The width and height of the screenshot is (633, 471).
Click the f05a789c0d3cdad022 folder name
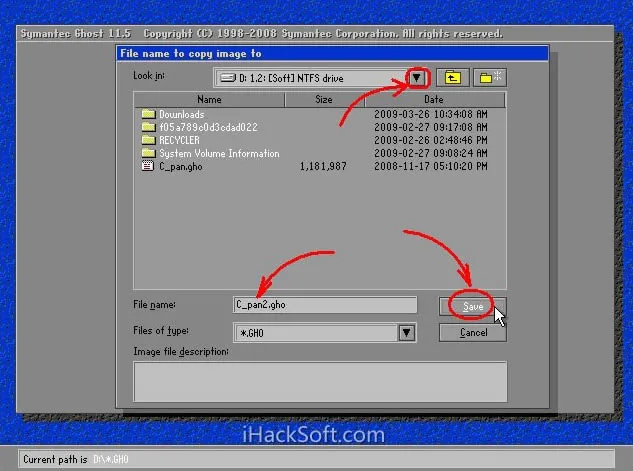208,127
